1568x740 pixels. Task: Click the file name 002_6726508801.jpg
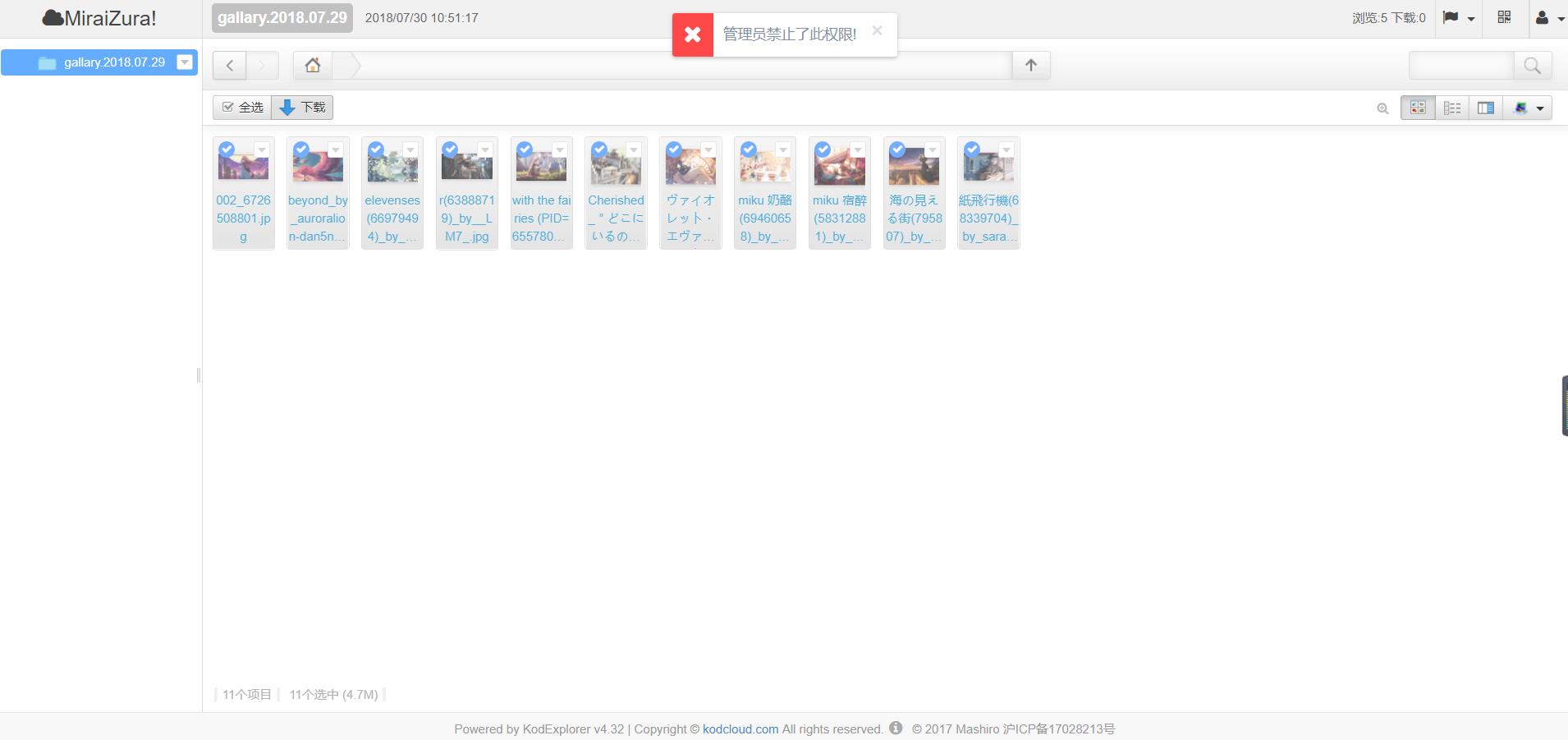pyautogui.click(x=243, y=218)
